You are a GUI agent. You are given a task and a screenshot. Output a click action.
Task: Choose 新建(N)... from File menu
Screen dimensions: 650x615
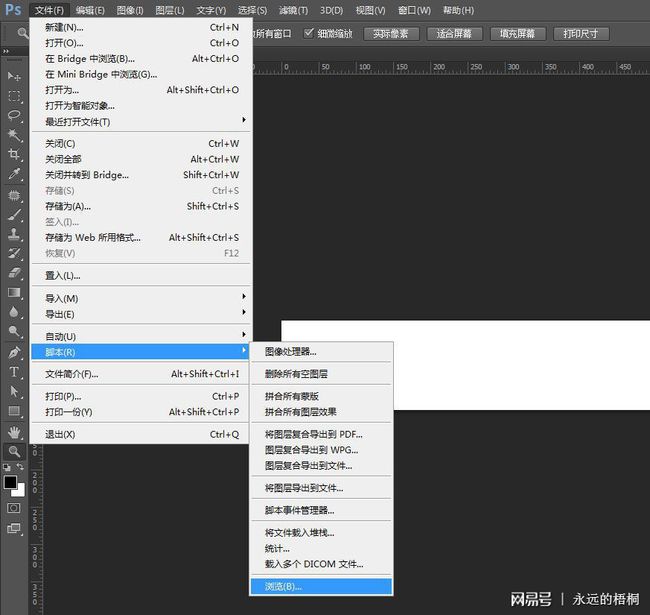[x=142, y=27]
